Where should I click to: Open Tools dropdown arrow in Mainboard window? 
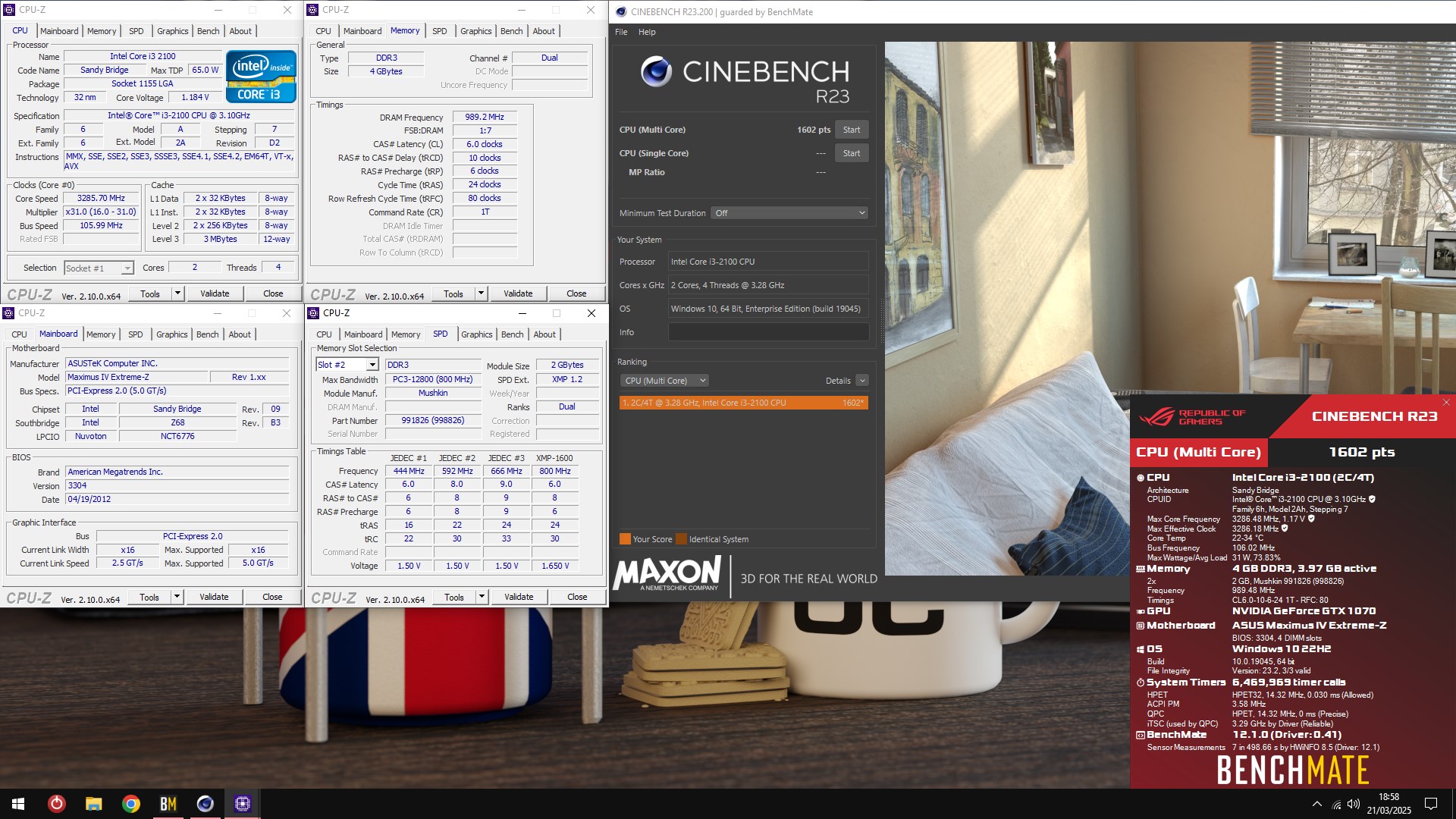pyautogui.click(x=177, y=597)
